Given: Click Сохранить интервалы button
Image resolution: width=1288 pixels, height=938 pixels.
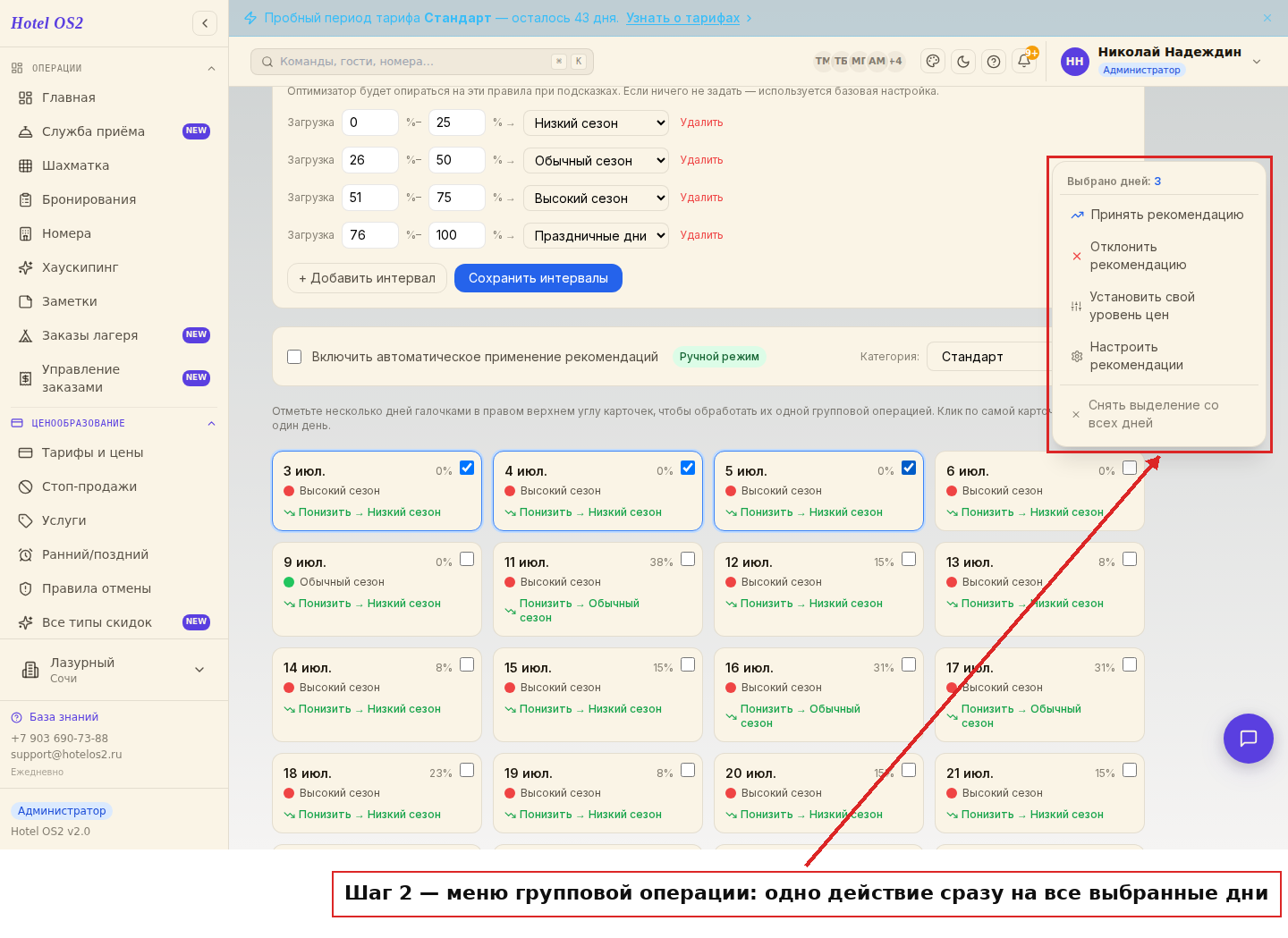Looking at the screenshot, I should click(x=538, y=278).
